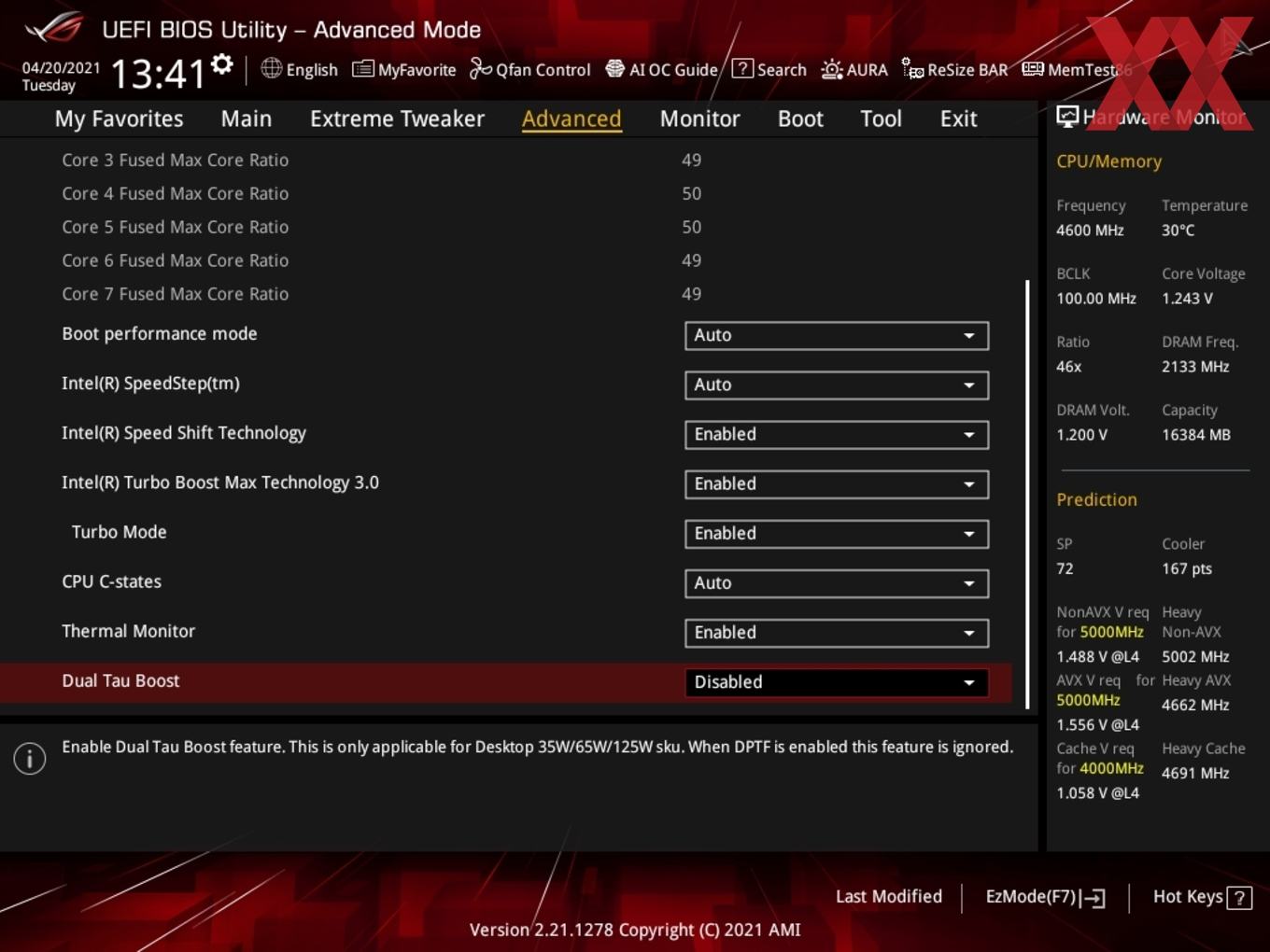Click Core 7 Fused Max Core Ratio
Image resolution: width=1270 pixels, height=952 pixels.
(x=175, y=294)
